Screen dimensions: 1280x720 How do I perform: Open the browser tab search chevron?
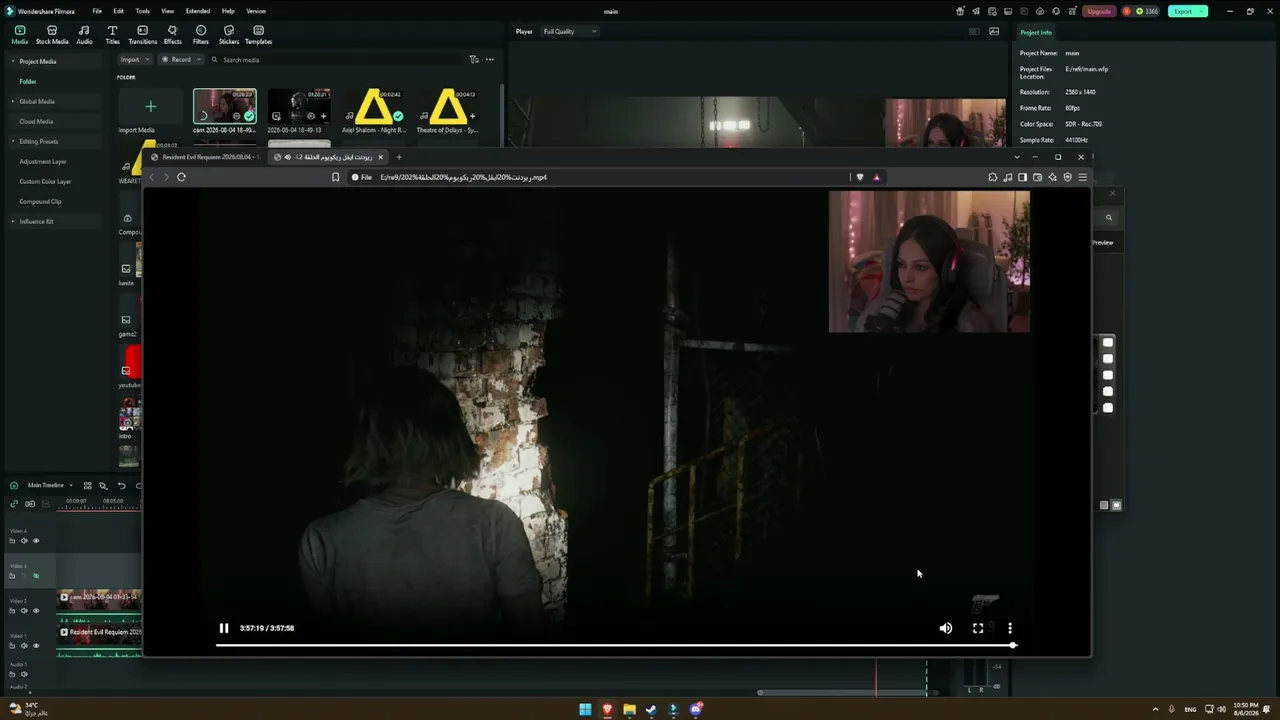[1017, 157]
